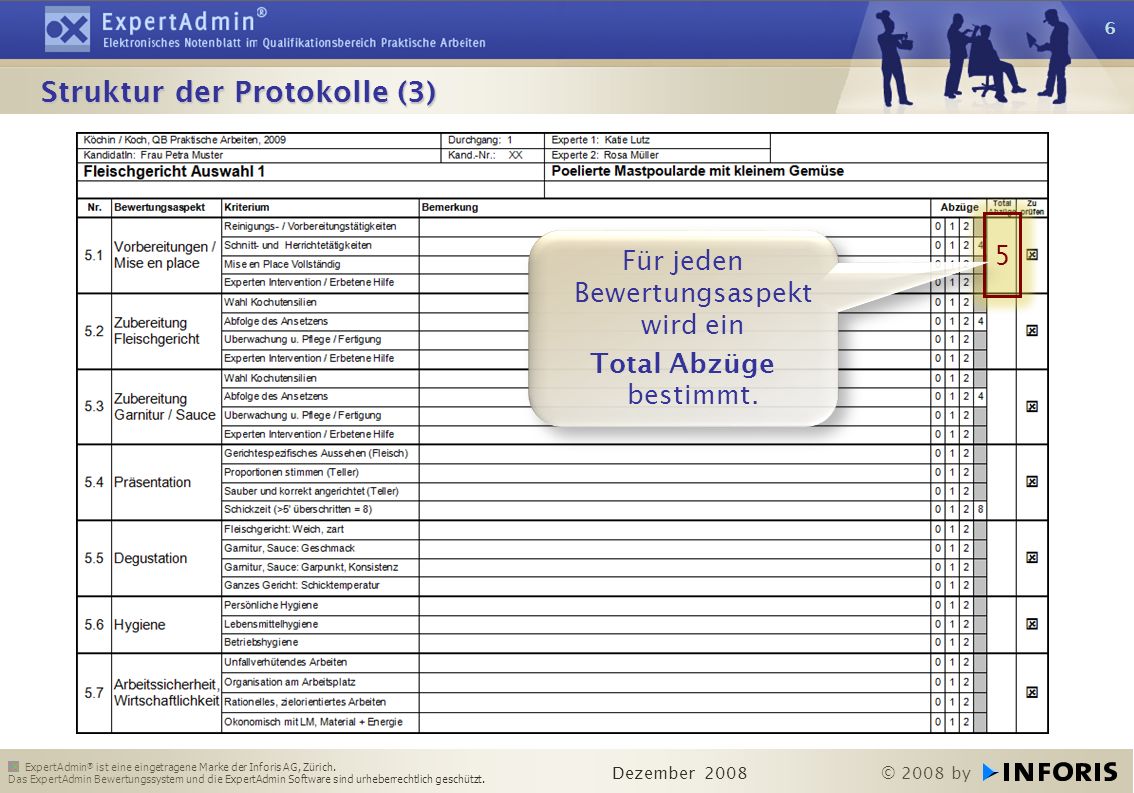
Task: Click criterion 'Persönliche Hygiene'
Action: (271, 606)
